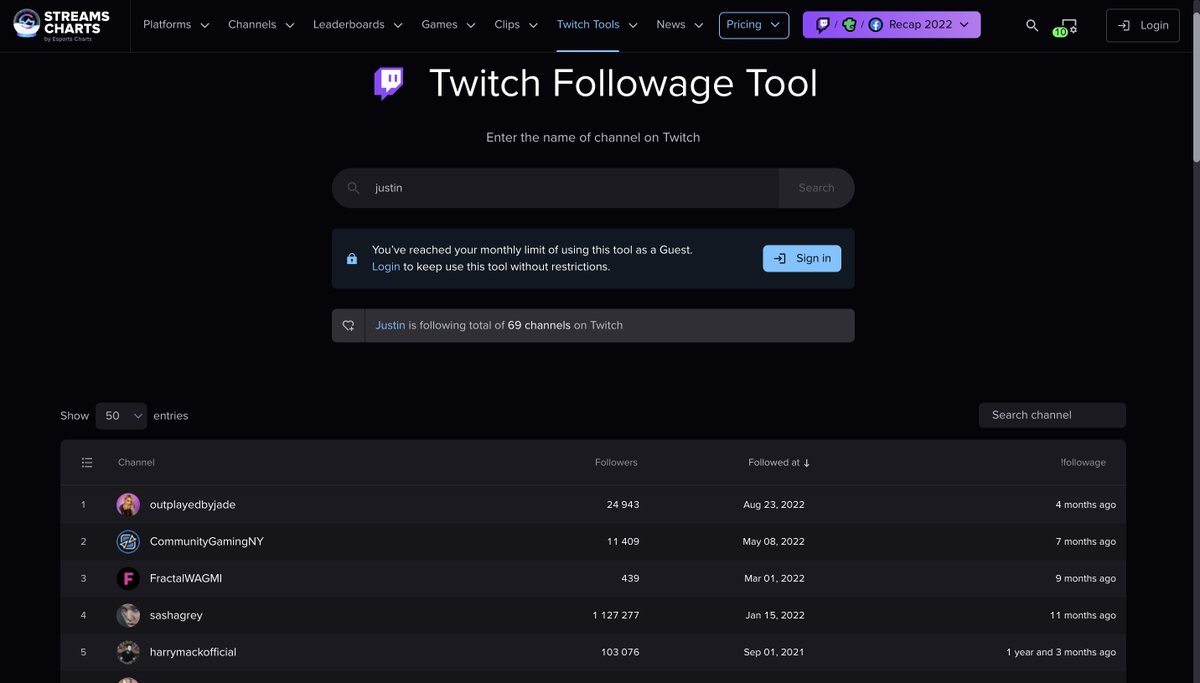
Task: Open the News menu
Action: pyautogui.click(x=680, y=25)
